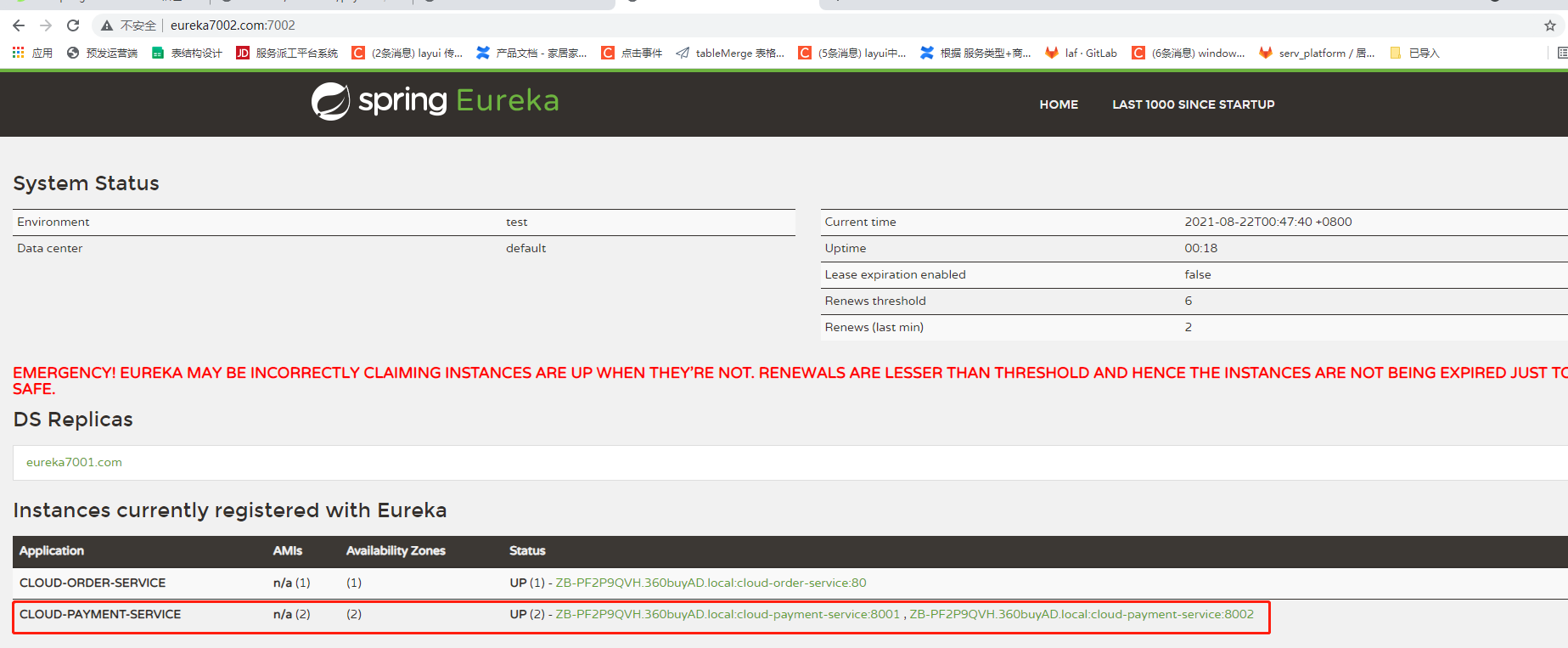Select the Environment value test
The width and height of the screenshot is (1568, 648).
tap(517, 222)
